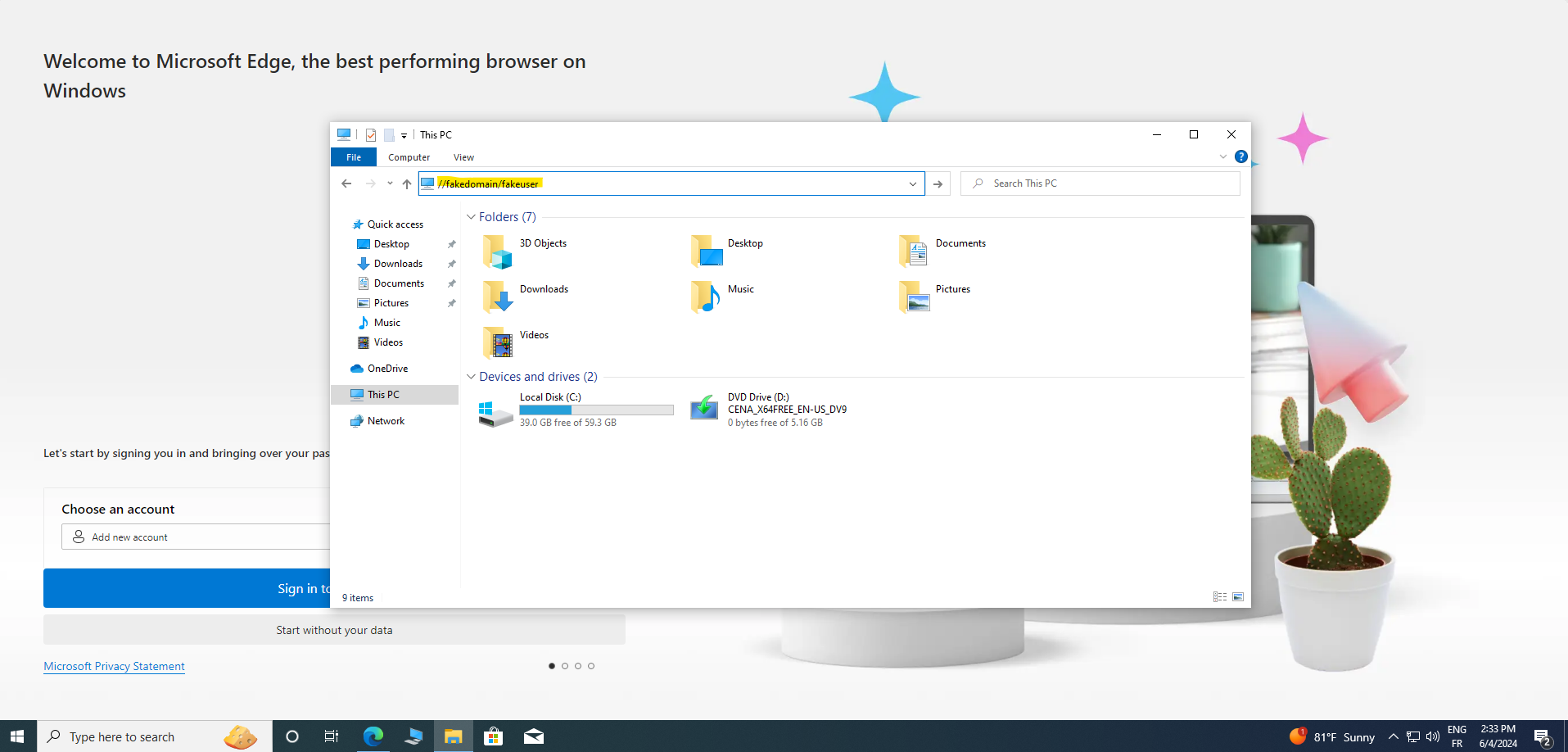Switch to details view icon in status bar
This screenshot has height=752, width=1568.
1220,597
